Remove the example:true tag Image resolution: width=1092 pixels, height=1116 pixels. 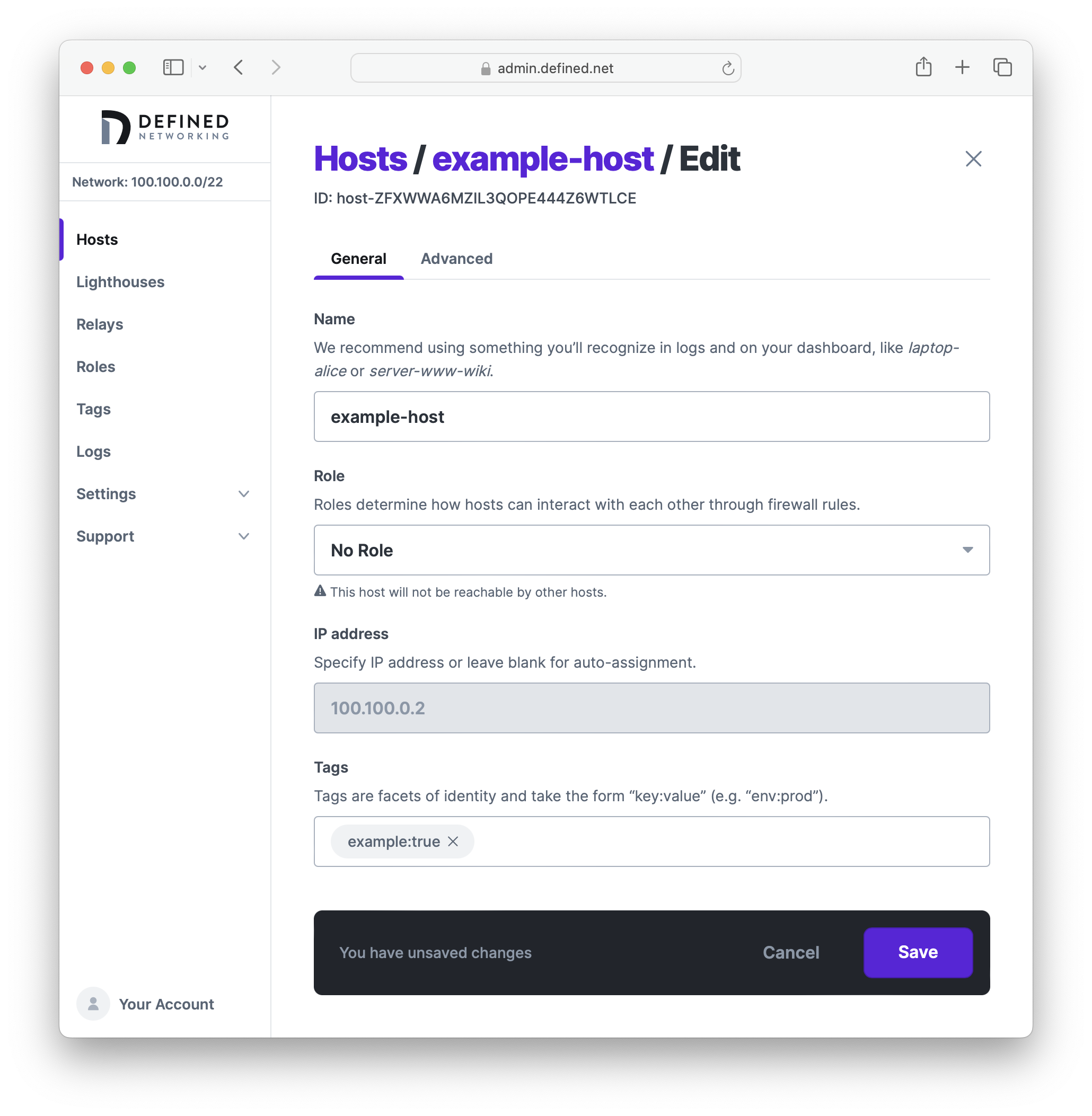(x=454, y=841)
